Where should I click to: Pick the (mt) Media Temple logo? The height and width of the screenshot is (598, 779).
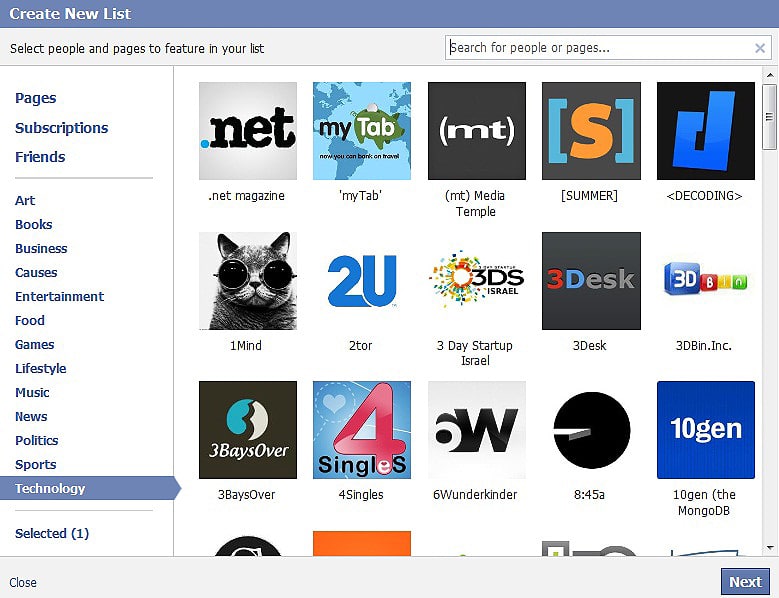coord(476,131)
